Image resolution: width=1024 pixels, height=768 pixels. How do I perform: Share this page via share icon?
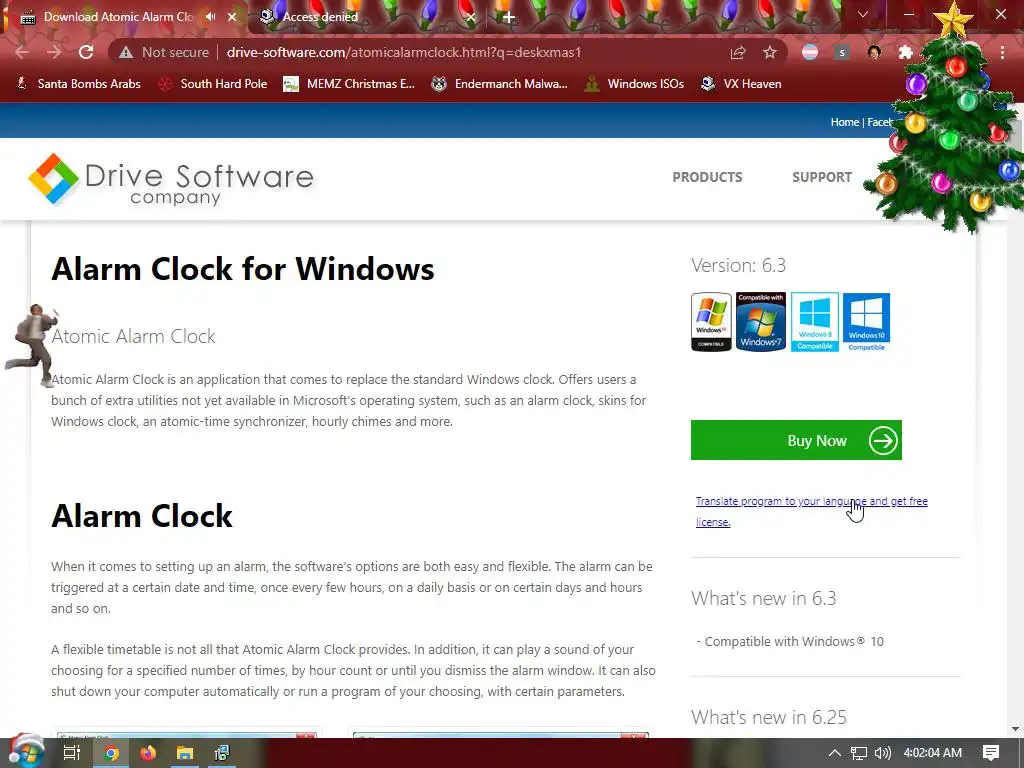tap(738, 52)
